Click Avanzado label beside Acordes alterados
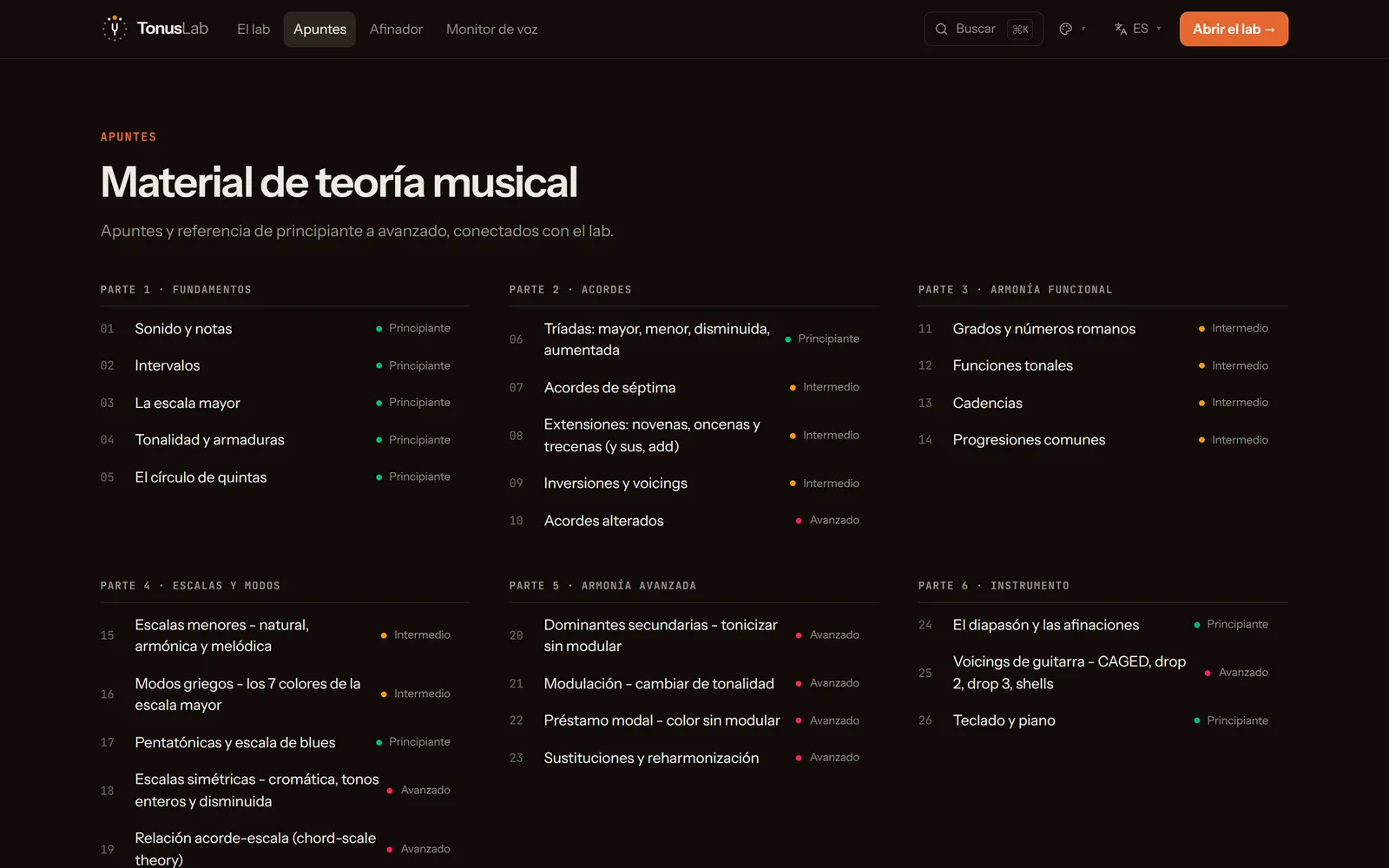The height and width of the screenshot is (868, 1389). (x=834, y=520)
